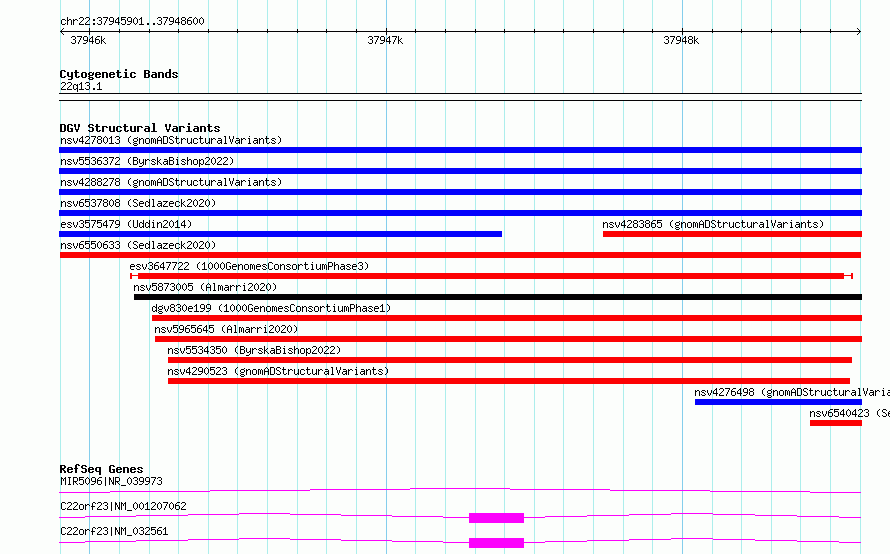Select the nsv6540423 variant label

tap(849, 413)
